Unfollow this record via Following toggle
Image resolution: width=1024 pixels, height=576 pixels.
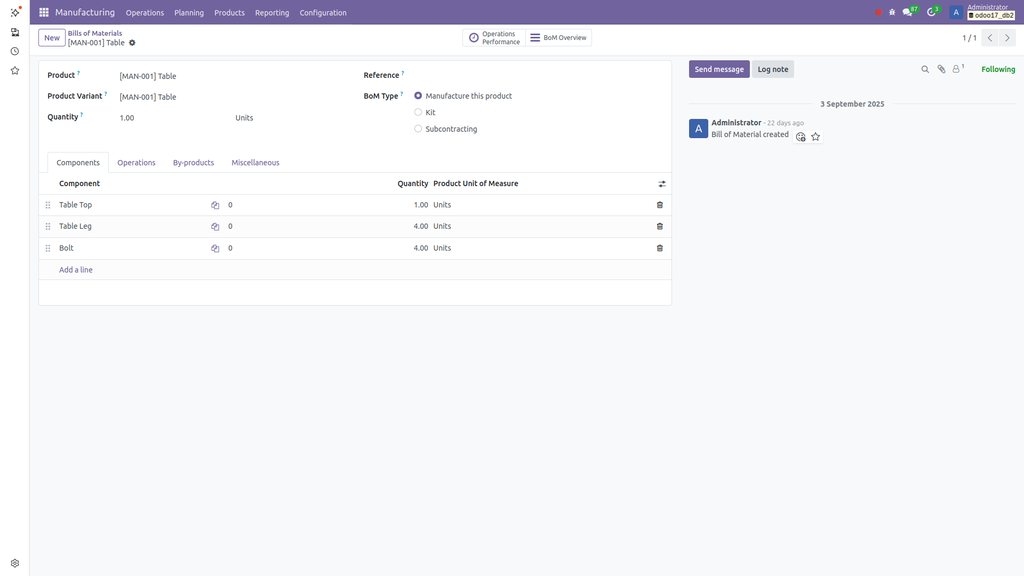[x=997, y=68]
